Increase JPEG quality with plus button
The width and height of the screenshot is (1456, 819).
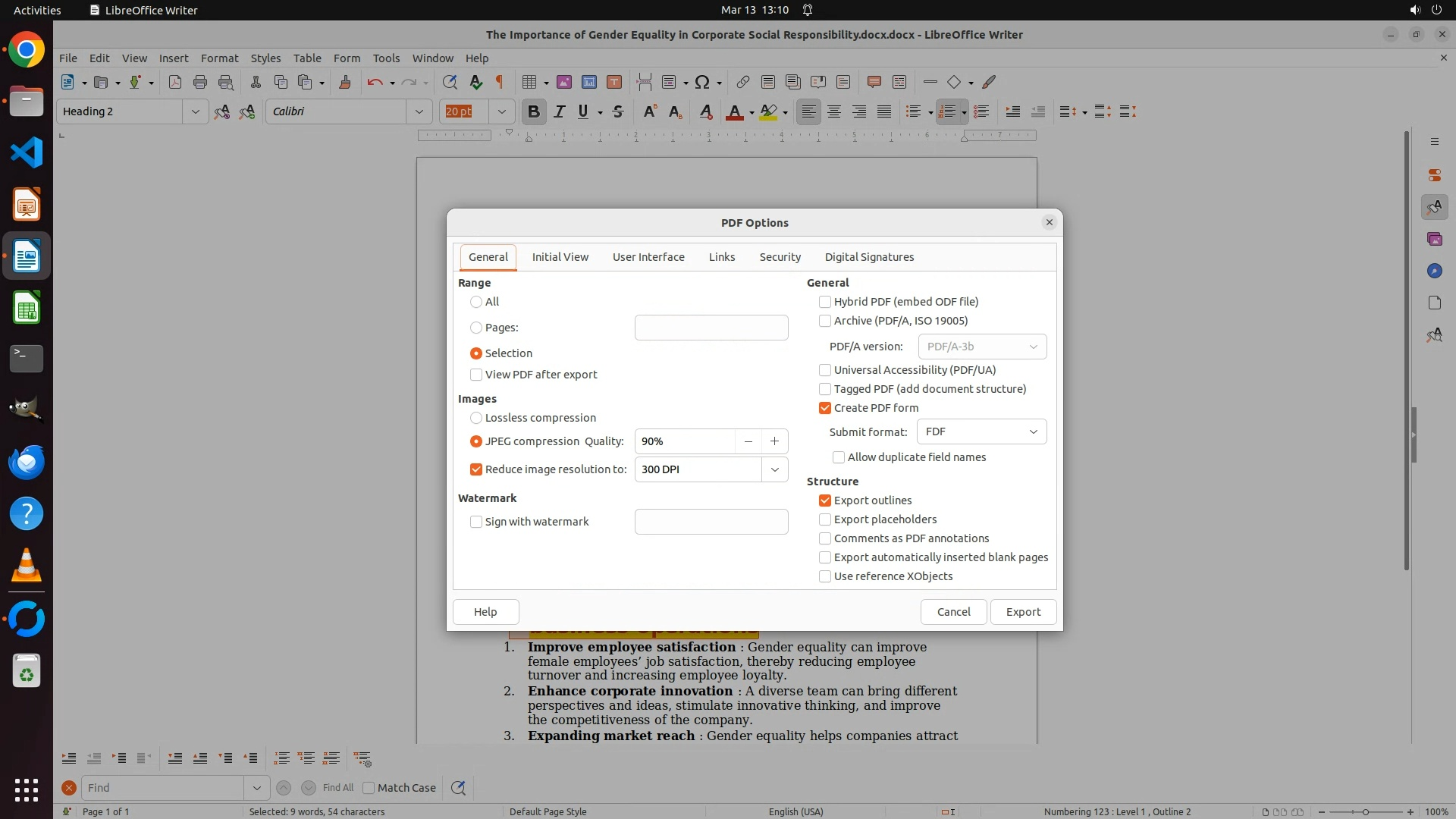tap(774, 441)
